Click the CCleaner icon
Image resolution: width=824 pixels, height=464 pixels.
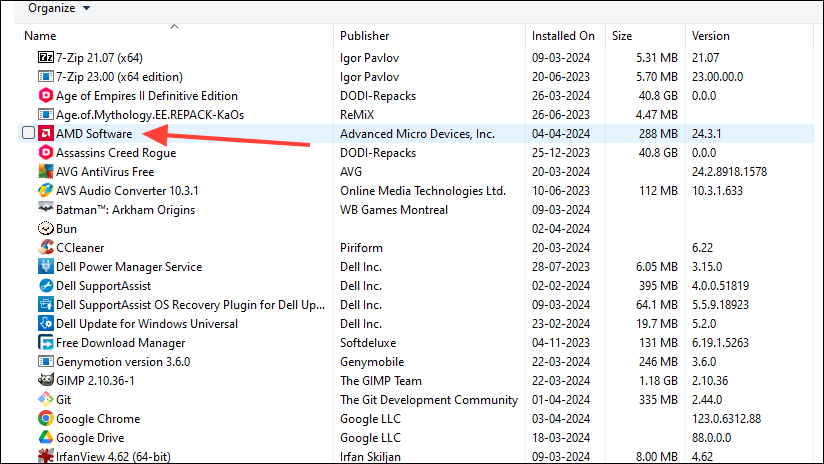(46, 247)
